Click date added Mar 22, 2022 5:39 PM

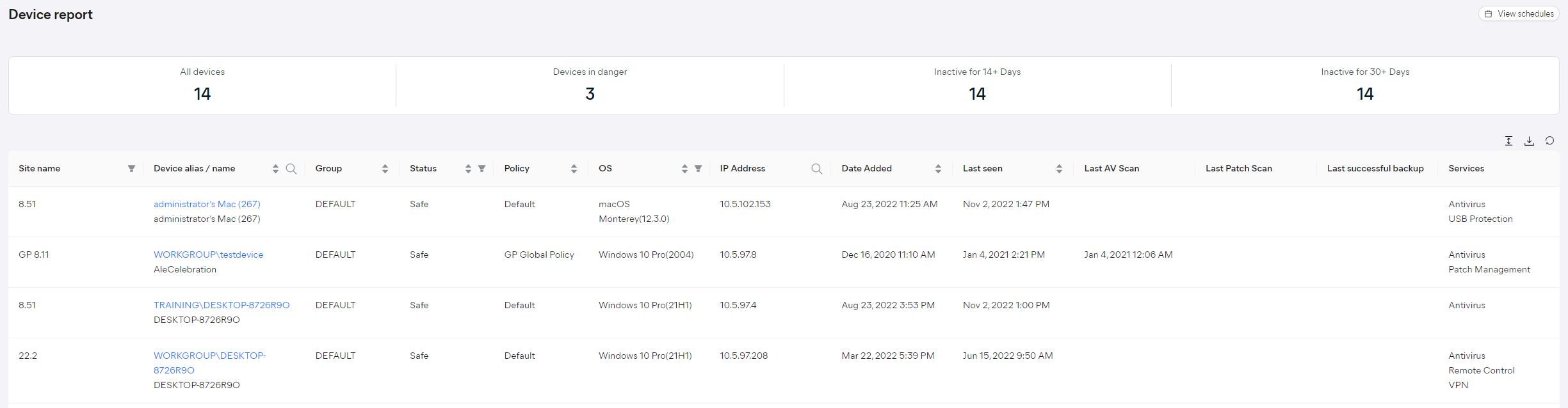click(x=888, y=356)
